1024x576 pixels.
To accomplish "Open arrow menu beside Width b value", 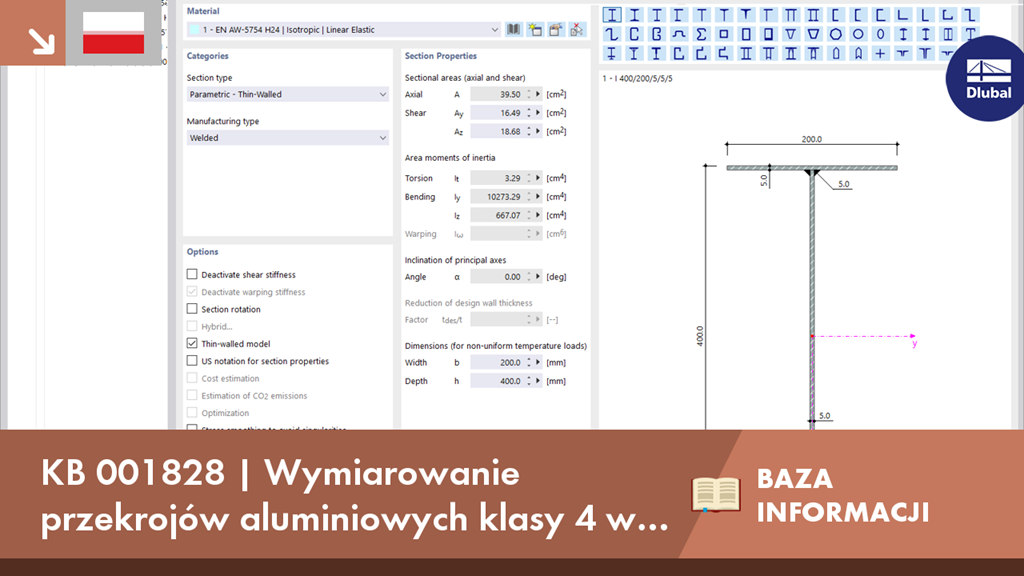I will (538, 362).
